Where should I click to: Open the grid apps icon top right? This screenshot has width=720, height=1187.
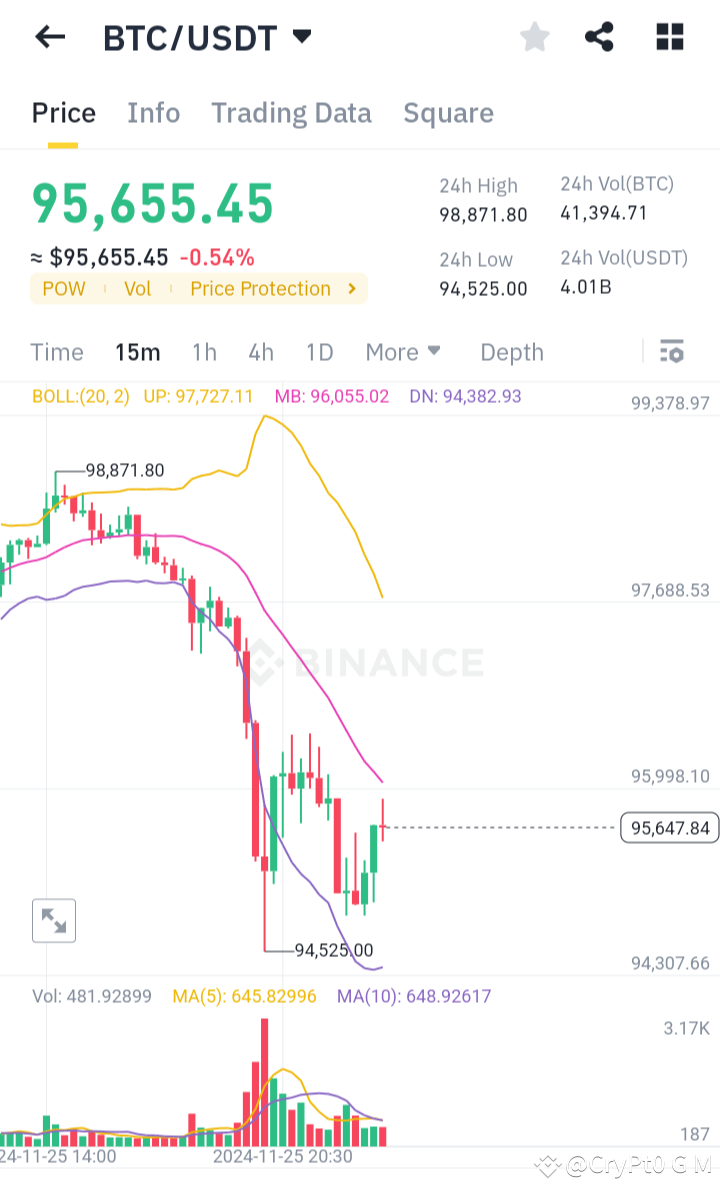(668, 37)
